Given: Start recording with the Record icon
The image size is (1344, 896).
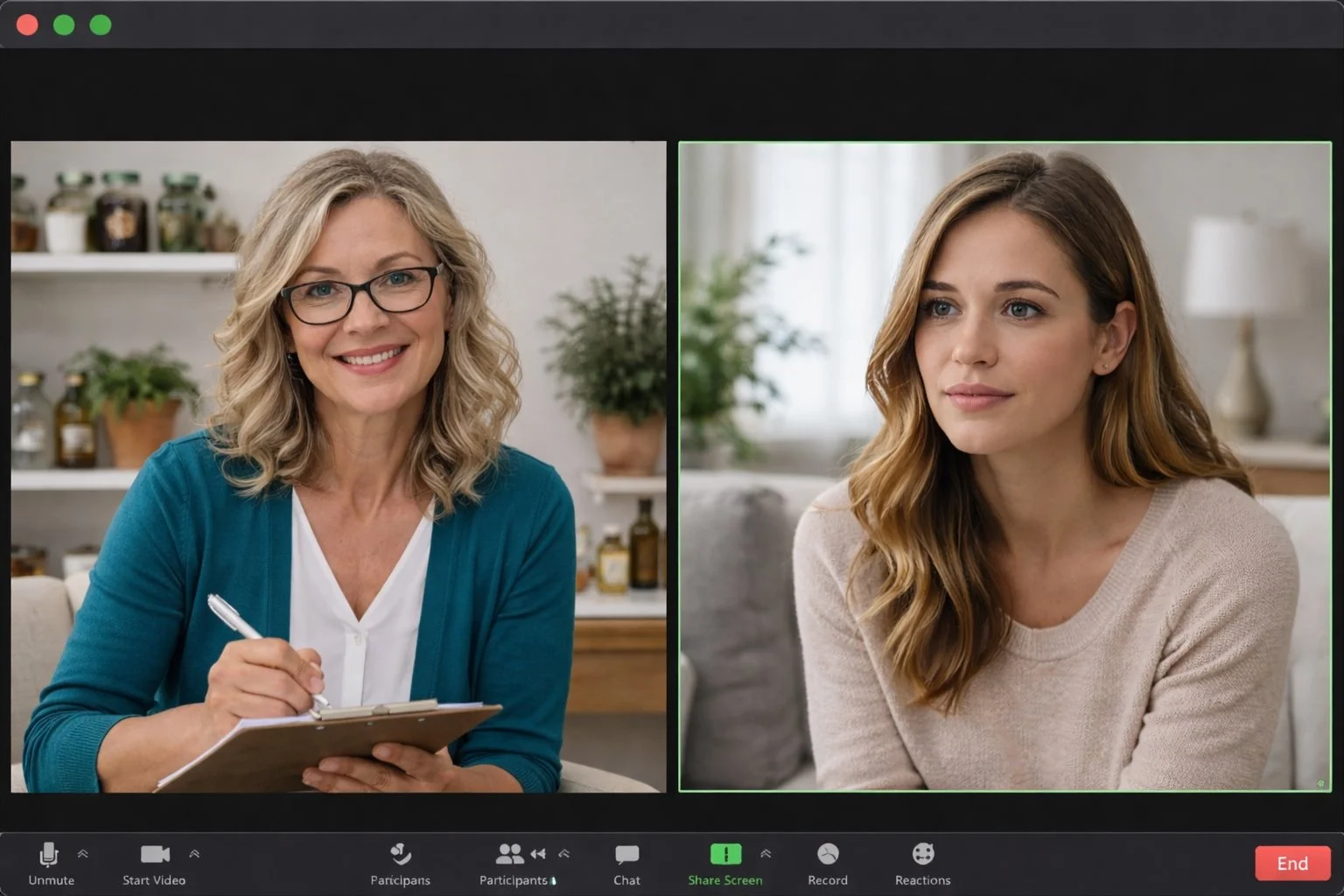Looking at the screenshot, I should point(827,855).
